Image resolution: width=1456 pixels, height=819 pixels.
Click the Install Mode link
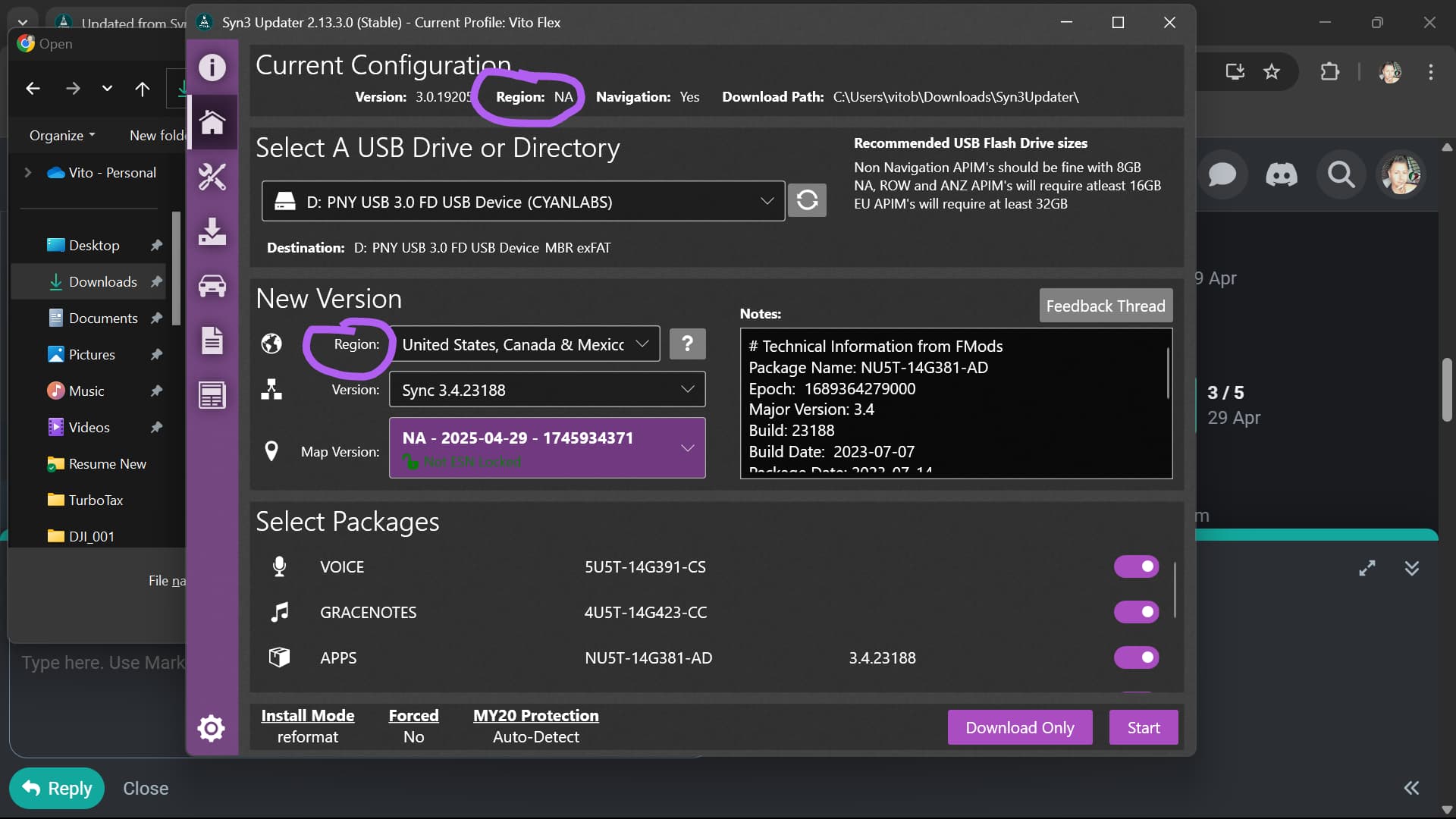pos(308,715)
